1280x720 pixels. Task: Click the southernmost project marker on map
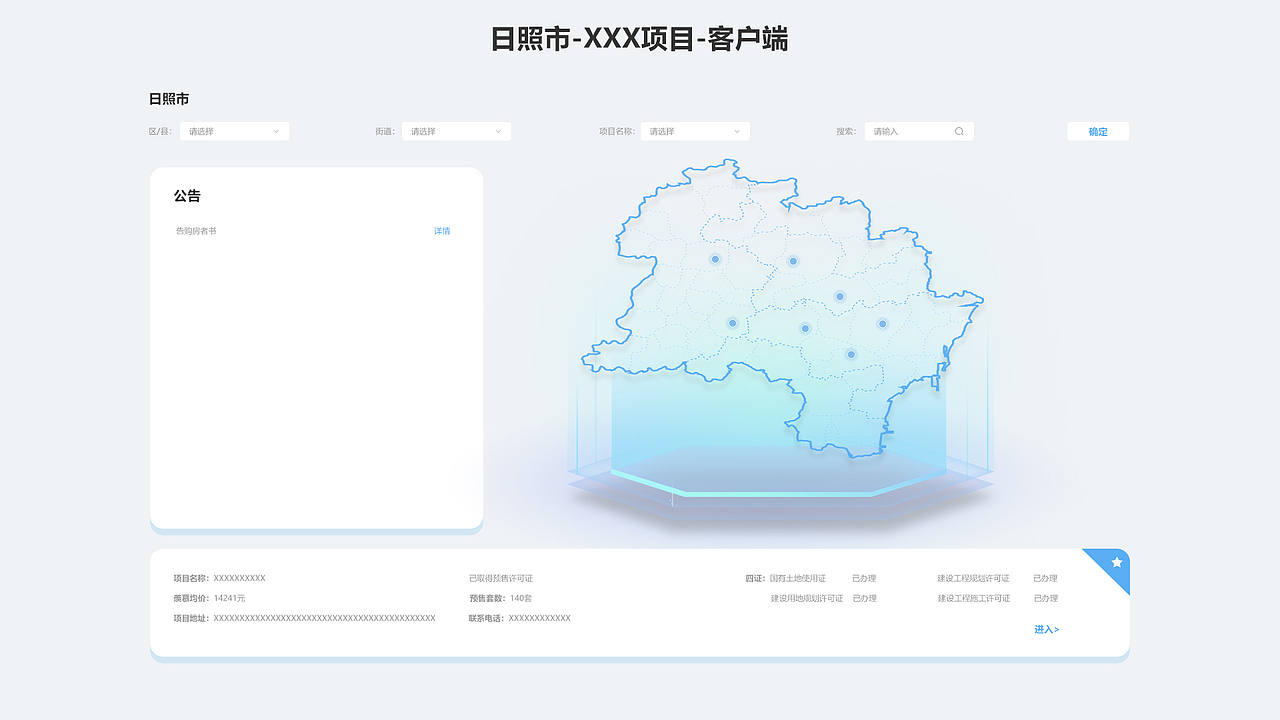(851, 354)
